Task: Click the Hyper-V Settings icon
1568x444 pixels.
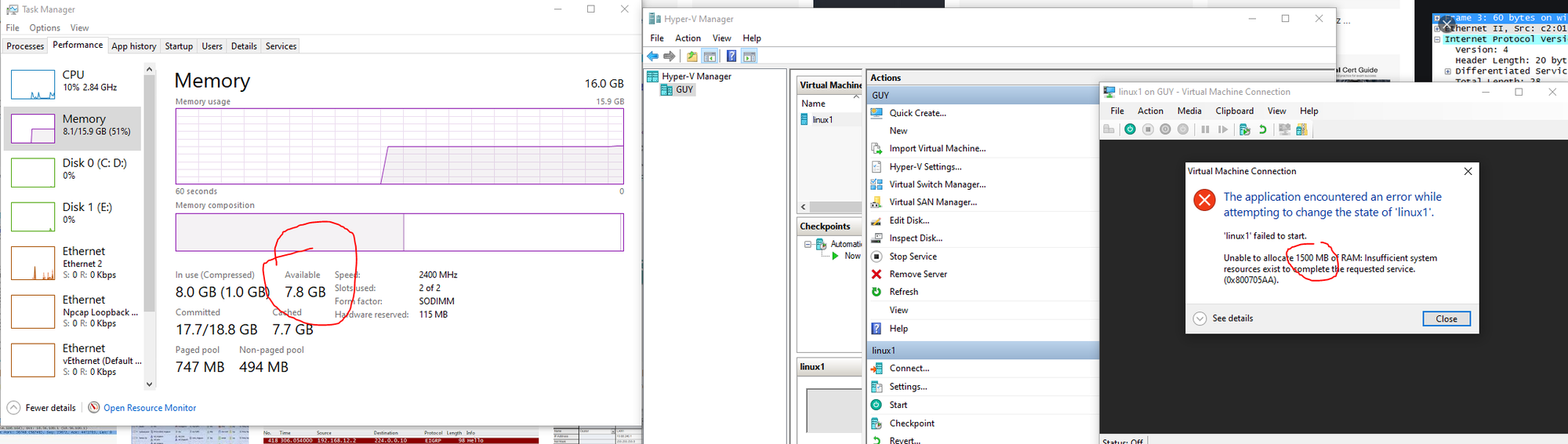Action: tap(877, 166)
